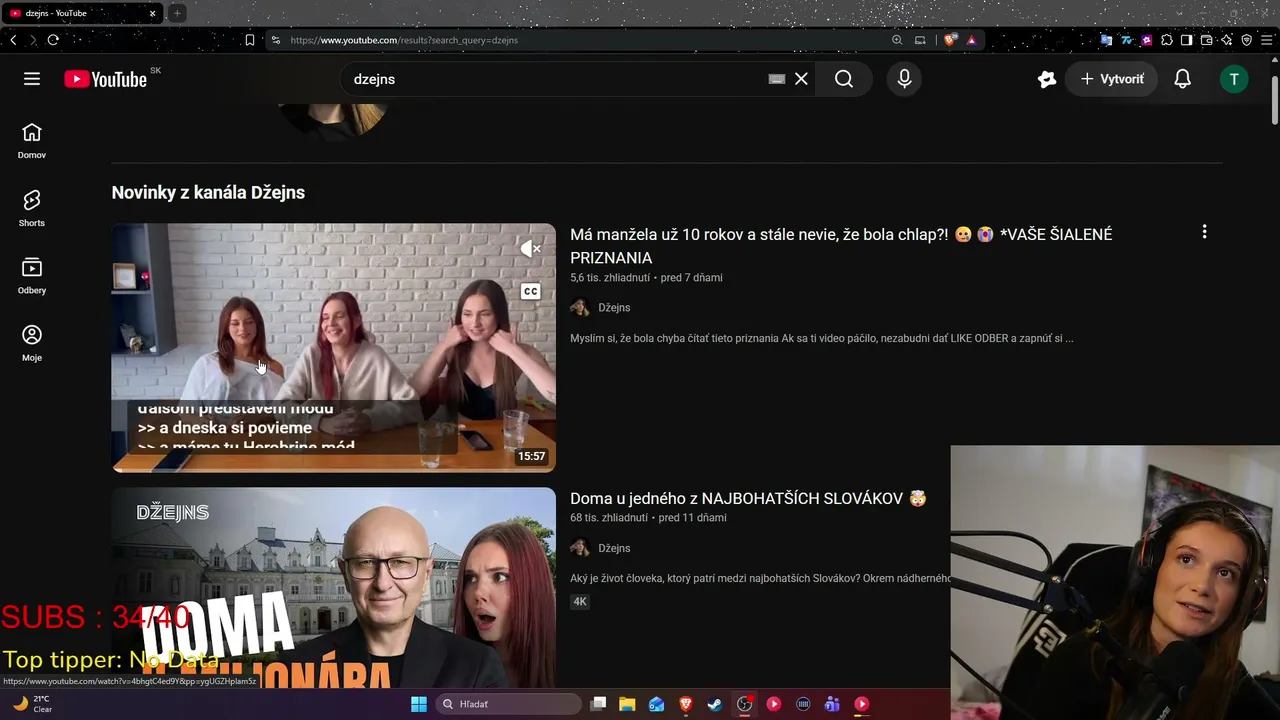1280x720 pixels.
Task: Go back in the browser
Action: coord(13,40)
